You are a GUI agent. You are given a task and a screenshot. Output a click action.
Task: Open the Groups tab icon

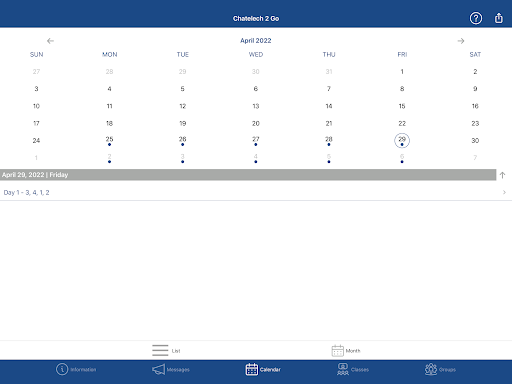click(431, 369)
